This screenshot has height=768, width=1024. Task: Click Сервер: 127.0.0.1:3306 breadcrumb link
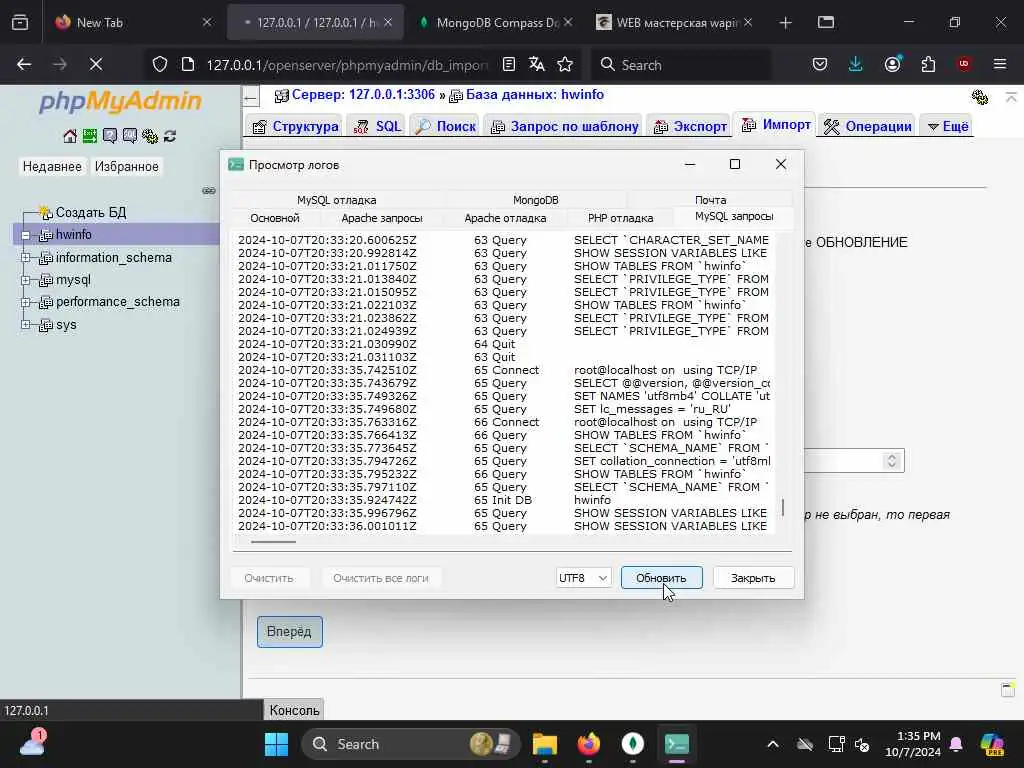pos(362,95)
